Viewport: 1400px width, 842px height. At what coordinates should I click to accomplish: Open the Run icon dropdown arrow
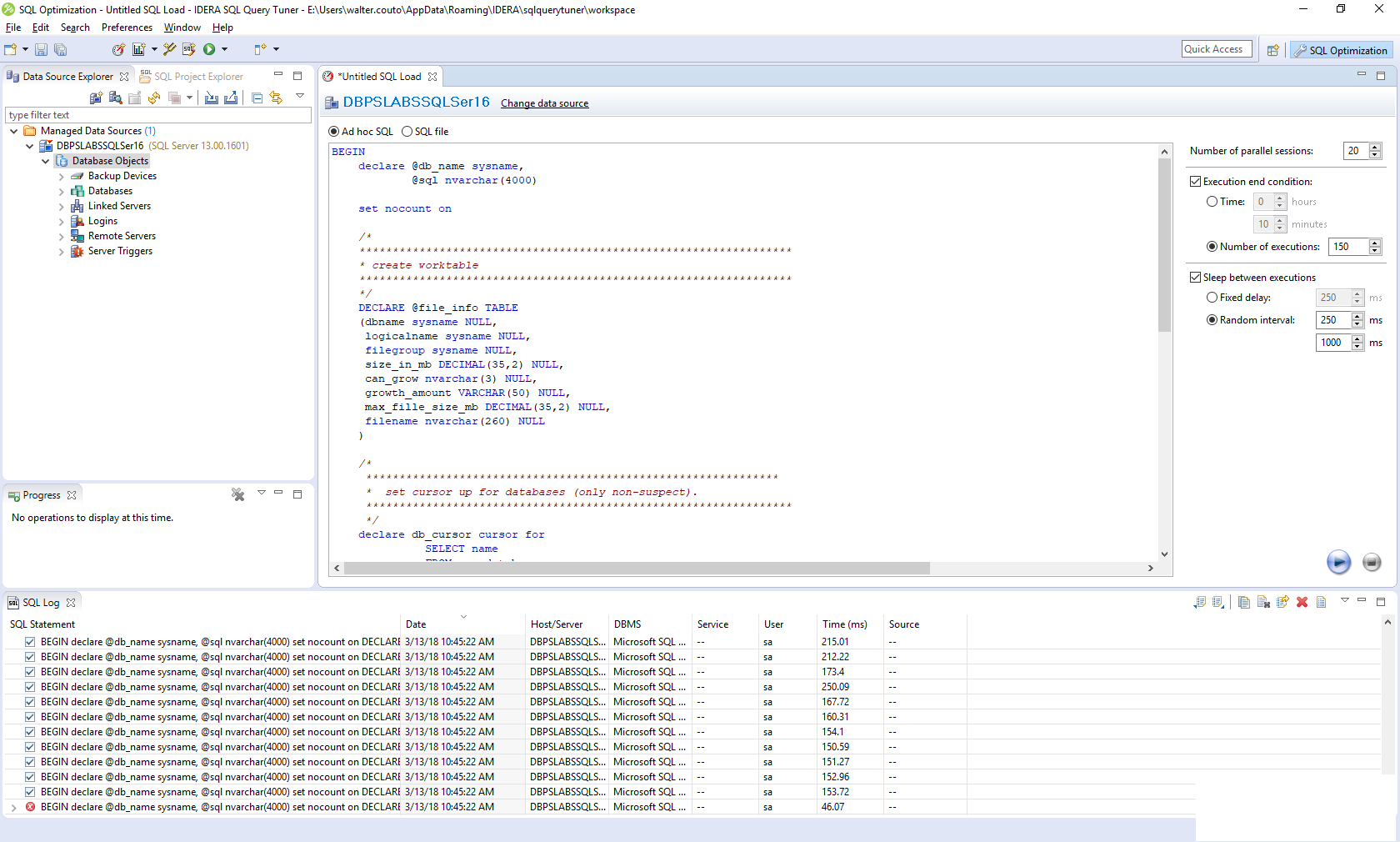(224, 49)
